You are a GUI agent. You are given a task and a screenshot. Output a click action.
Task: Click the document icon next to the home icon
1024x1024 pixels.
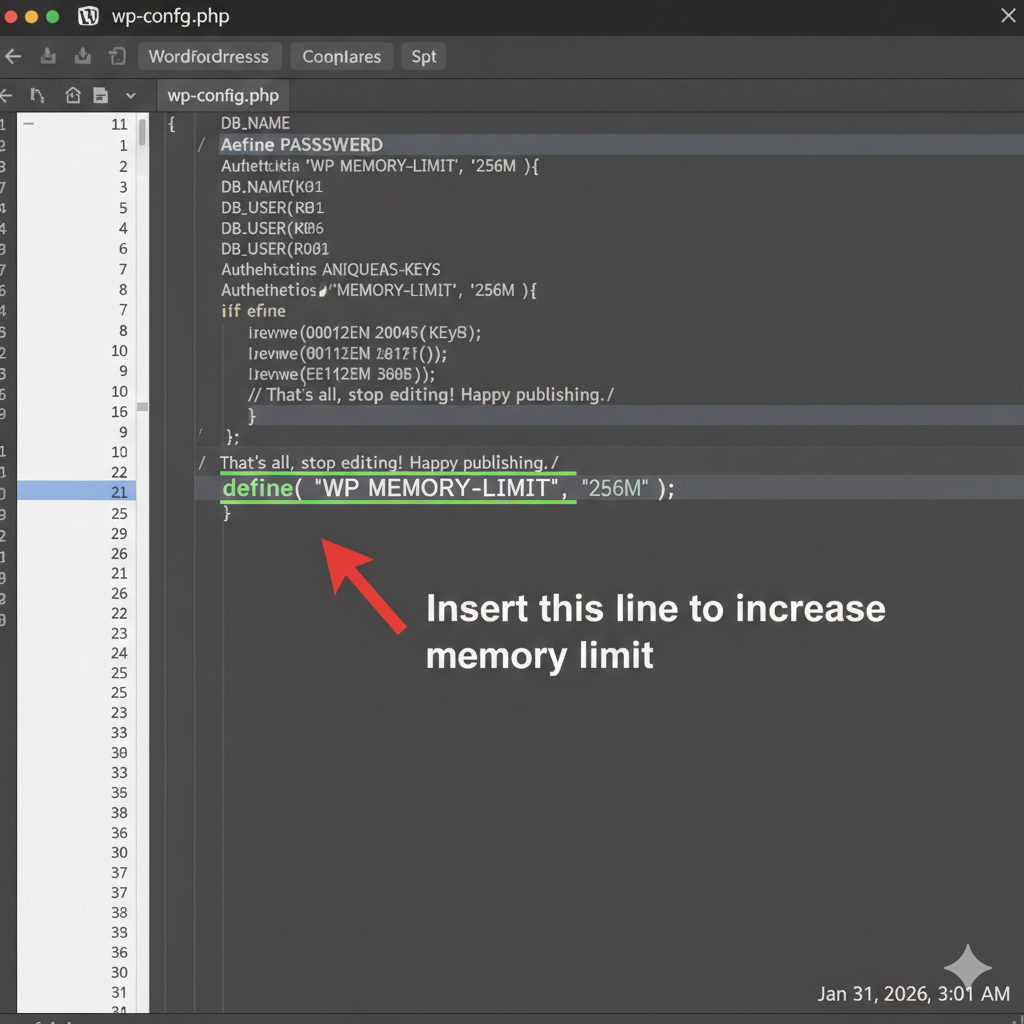(101, 95)
